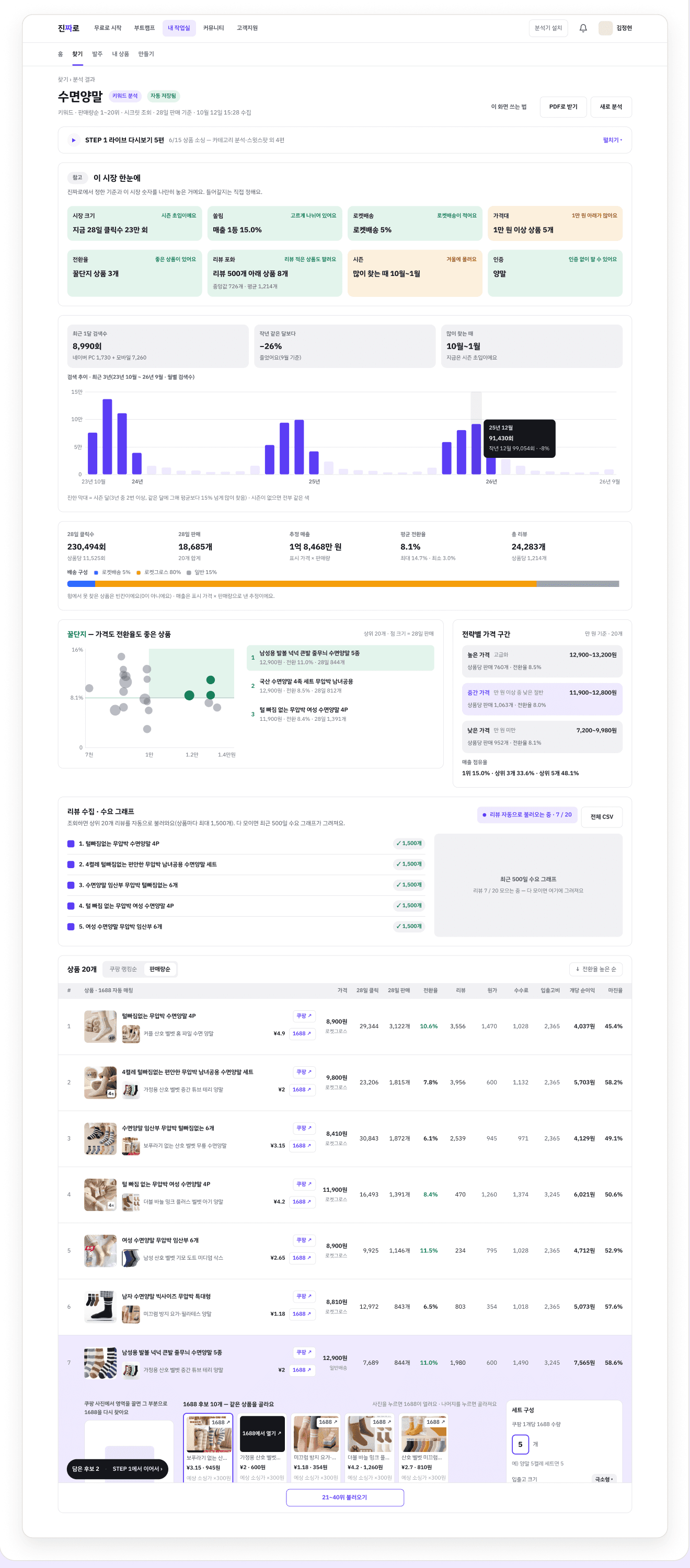Switch product list to 쿠팡 랭킹순
Viewport: 690px width, 1568px height.
coord(123,969)
